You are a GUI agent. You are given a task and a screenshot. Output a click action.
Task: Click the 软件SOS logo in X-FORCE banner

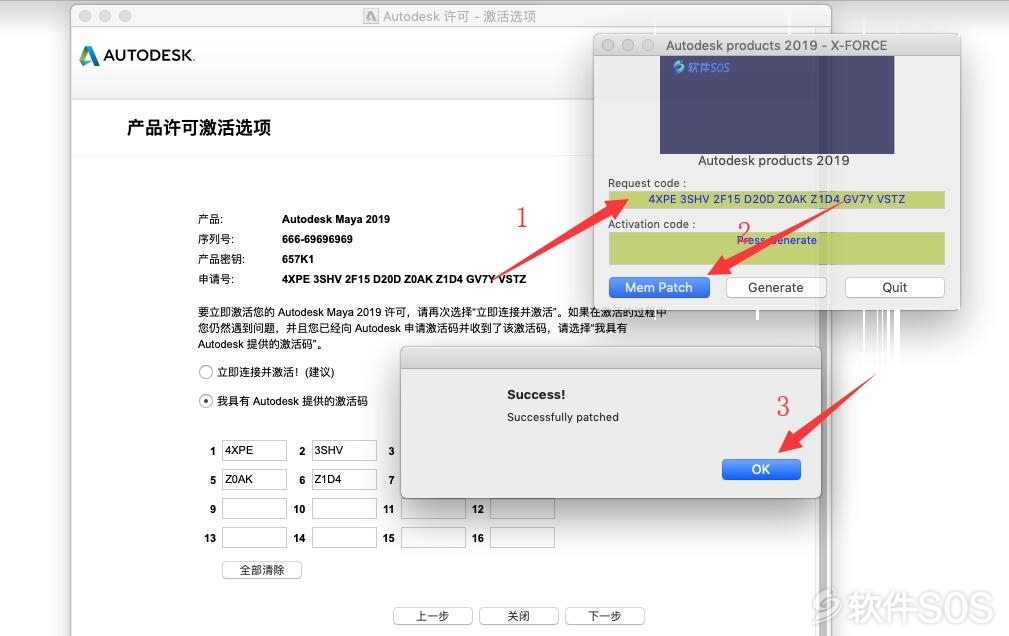point(701,67)
